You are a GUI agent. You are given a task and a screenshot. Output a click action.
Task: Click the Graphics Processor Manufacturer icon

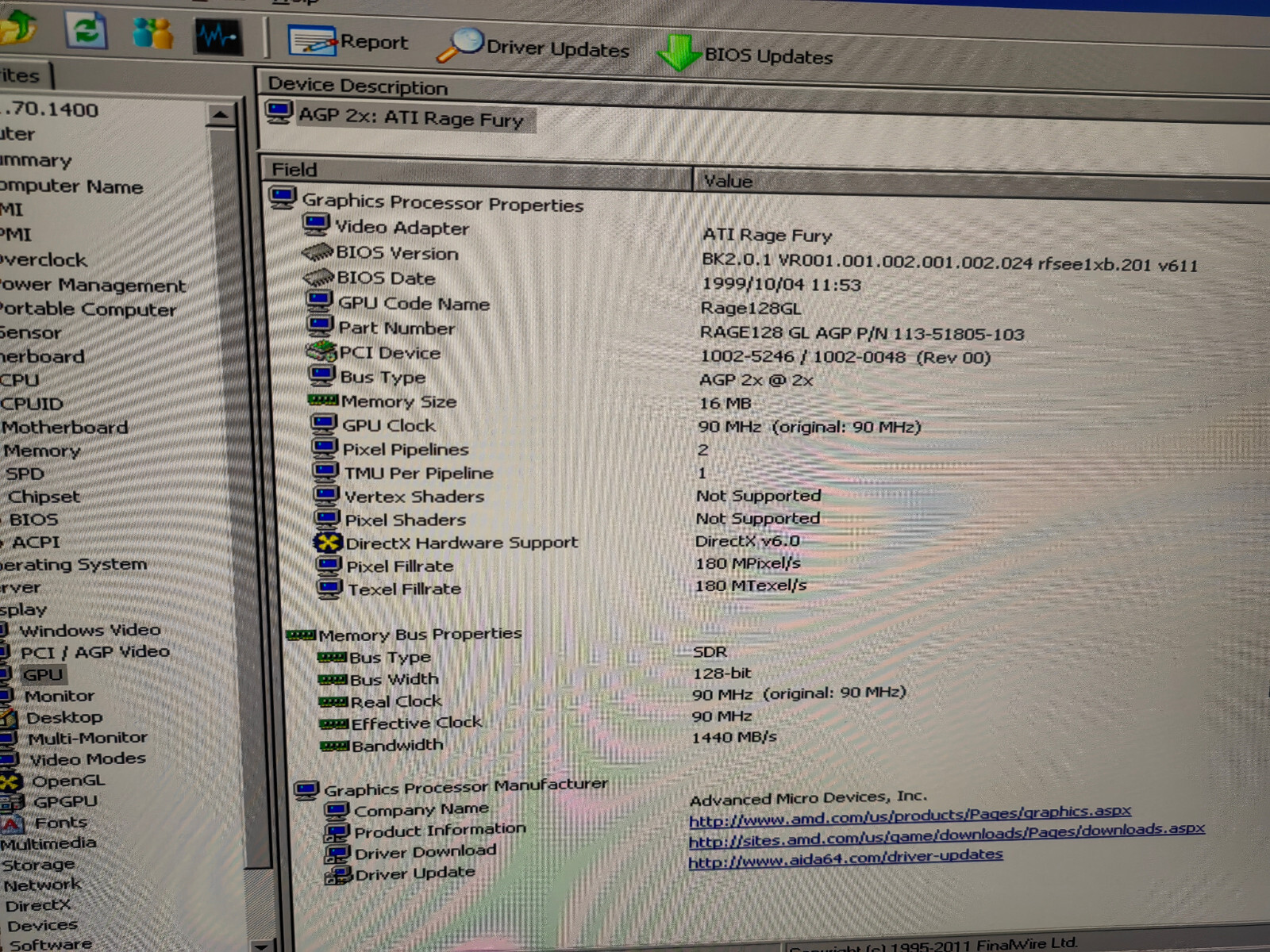pyautogui.click(x=306, y=790)
